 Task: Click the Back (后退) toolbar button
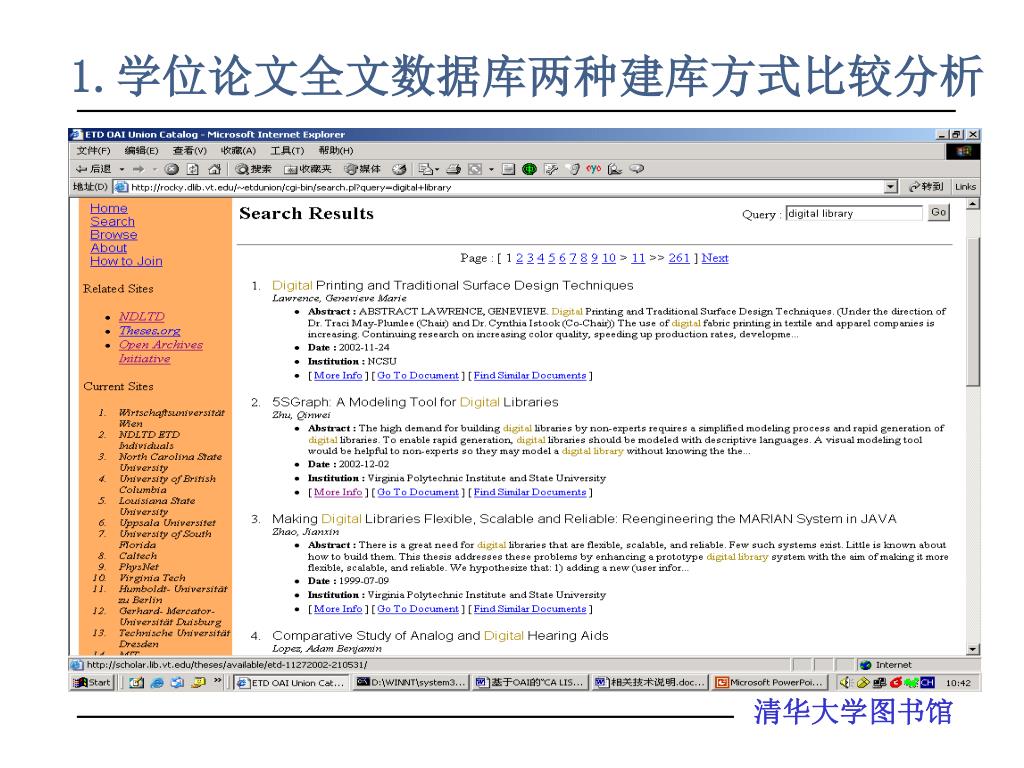[x=93, y=169]
